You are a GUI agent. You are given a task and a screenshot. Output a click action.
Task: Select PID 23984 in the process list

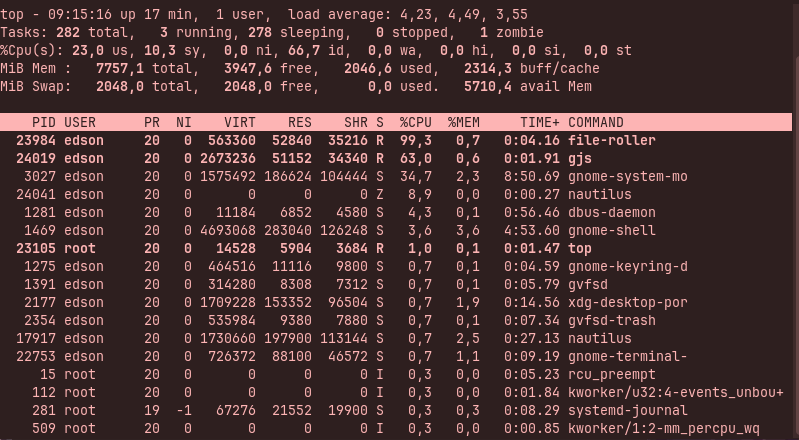36,140
